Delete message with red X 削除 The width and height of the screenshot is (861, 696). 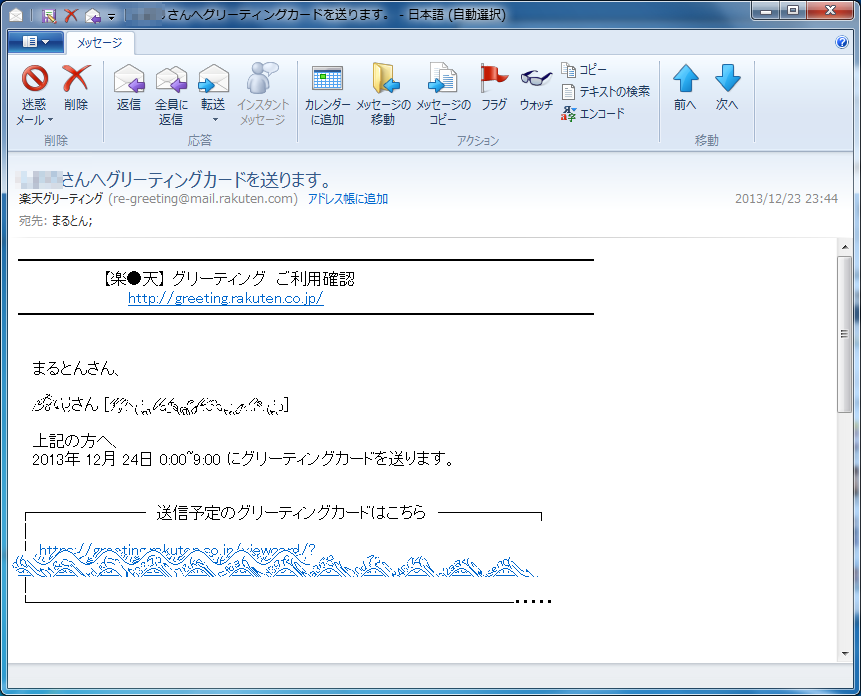click(x=76, y=87)
